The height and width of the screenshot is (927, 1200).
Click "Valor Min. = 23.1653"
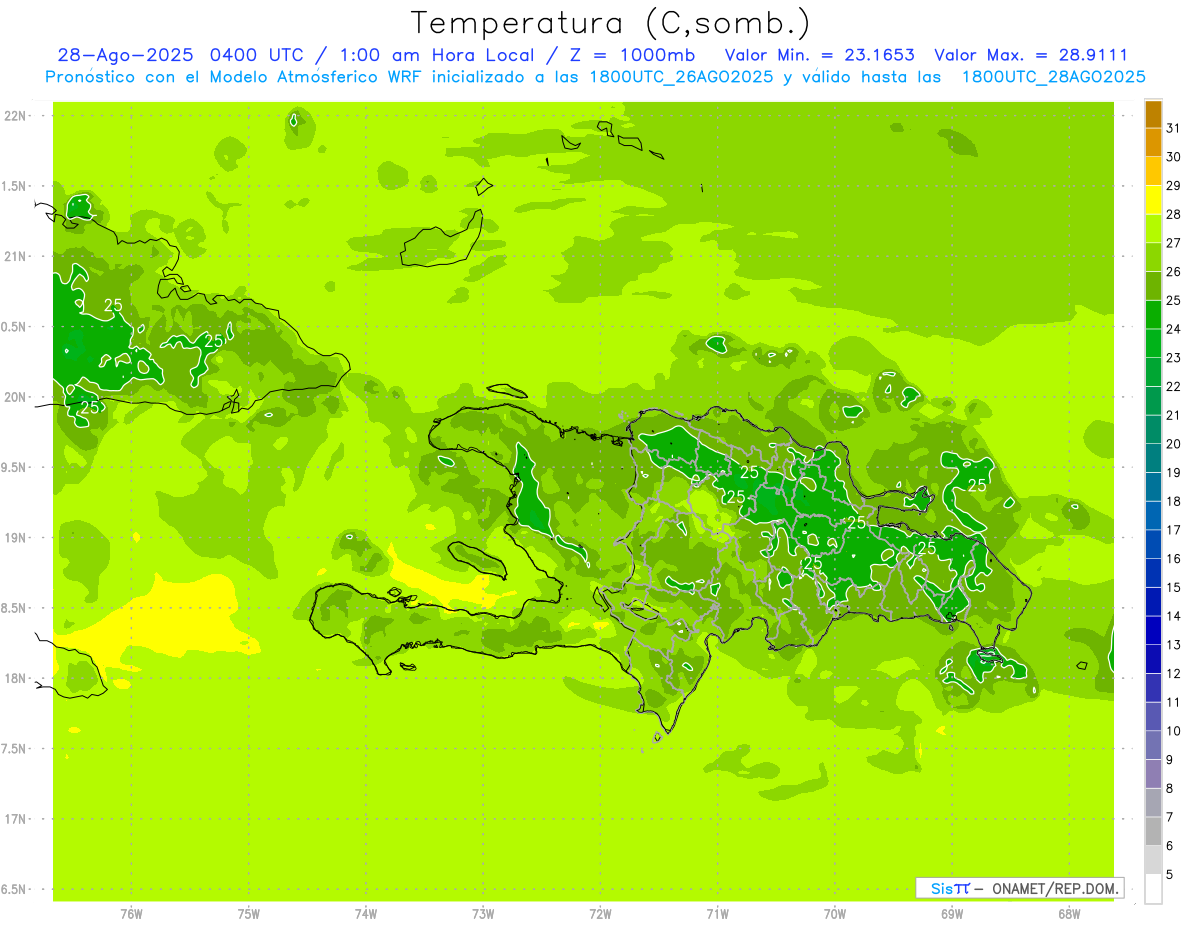point(820,55)
